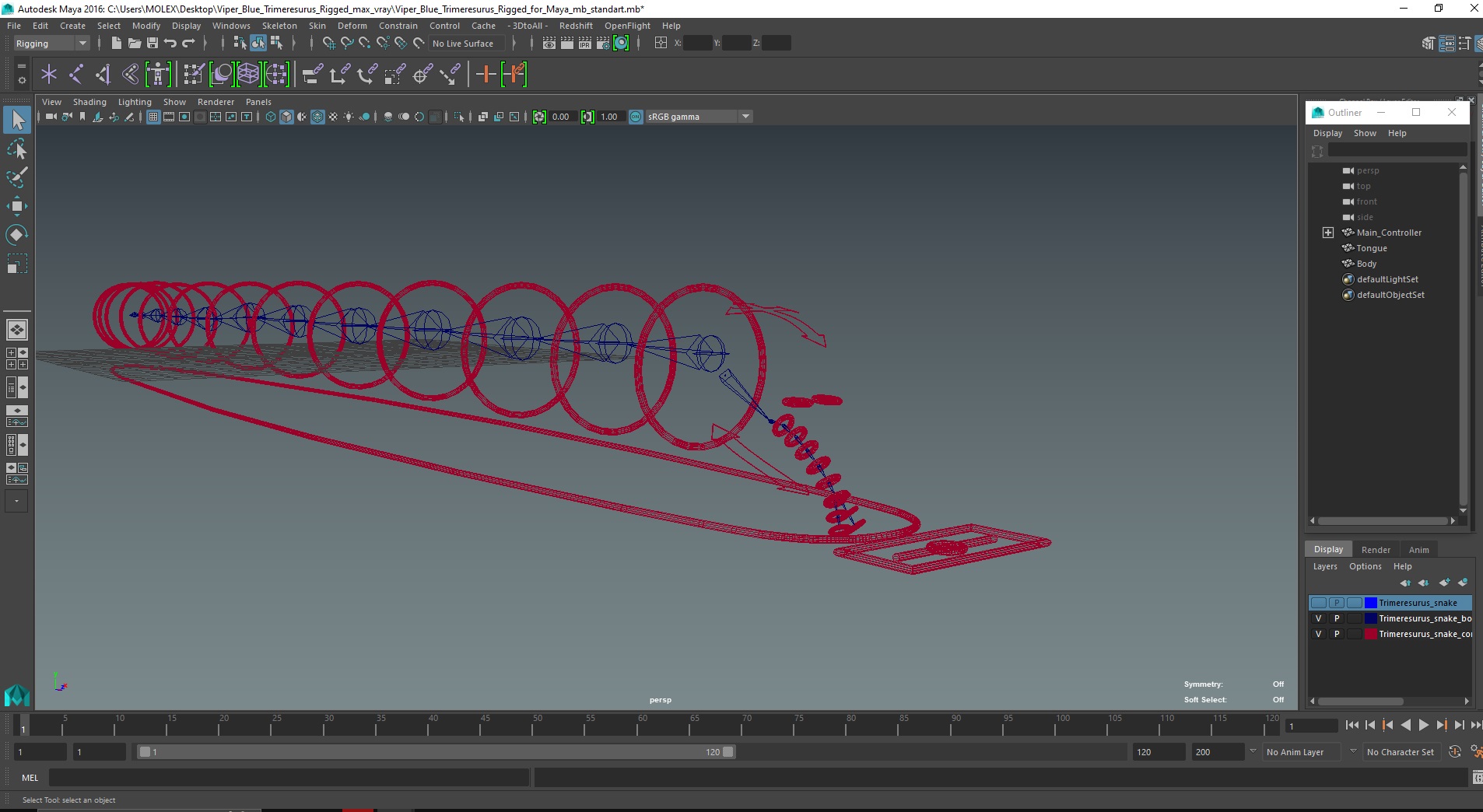Screen dimensions: 1483x812
Task: Activate the Scale tool in the toolbox
Action: click(17, 264)
